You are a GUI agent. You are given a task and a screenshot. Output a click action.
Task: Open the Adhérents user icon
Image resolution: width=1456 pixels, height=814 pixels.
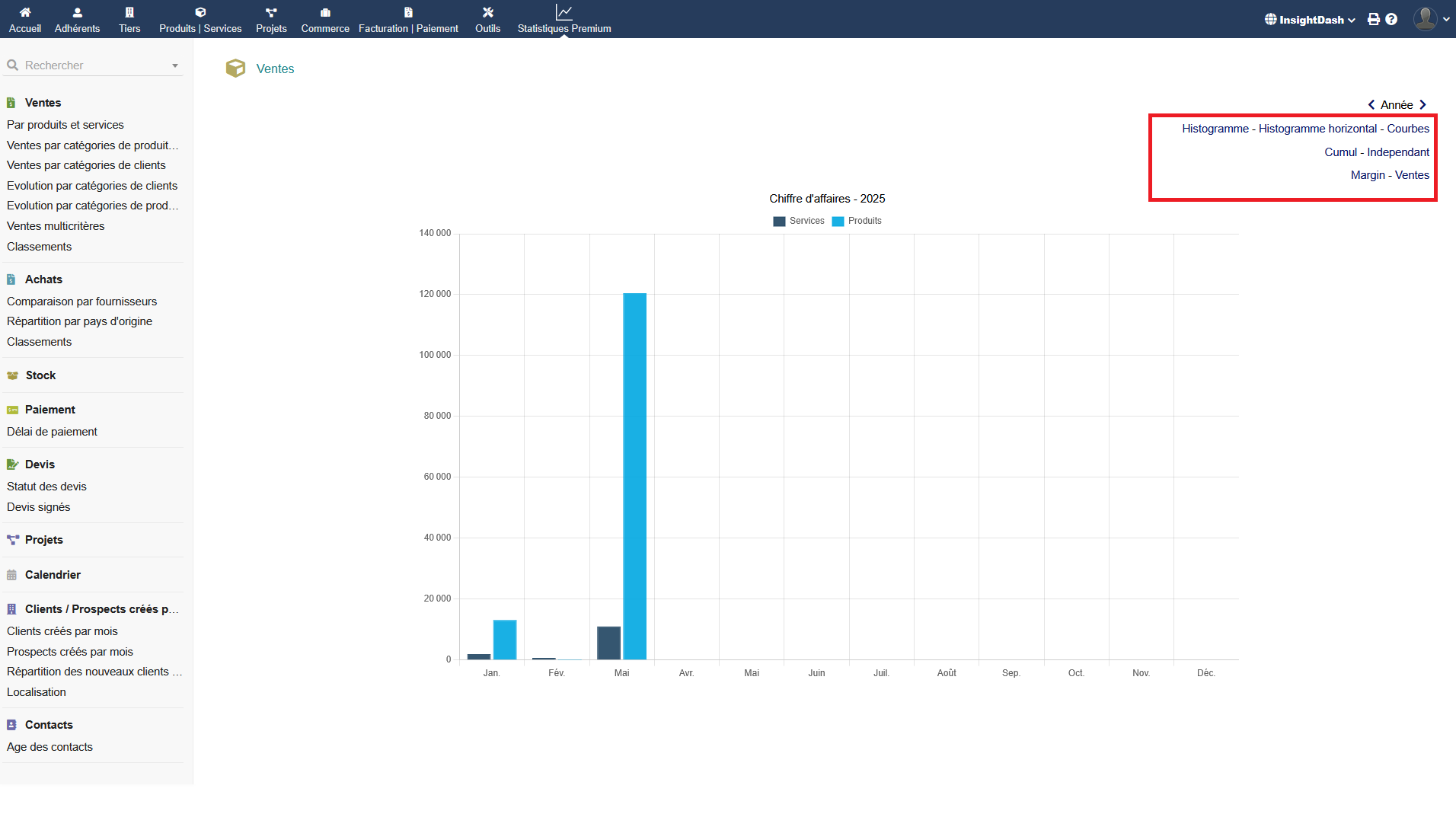point(77,12)
